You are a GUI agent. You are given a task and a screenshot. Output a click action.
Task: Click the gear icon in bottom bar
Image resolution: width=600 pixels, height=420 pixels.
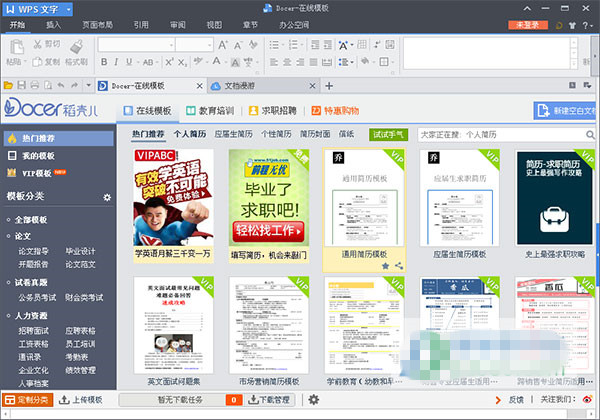314,400
